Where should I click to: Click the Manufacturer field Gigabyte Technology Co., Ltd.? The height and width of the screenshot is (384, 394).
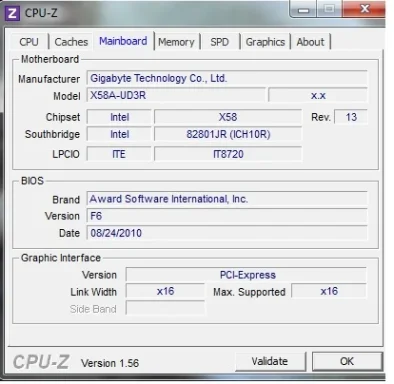[x=227, y=78]
